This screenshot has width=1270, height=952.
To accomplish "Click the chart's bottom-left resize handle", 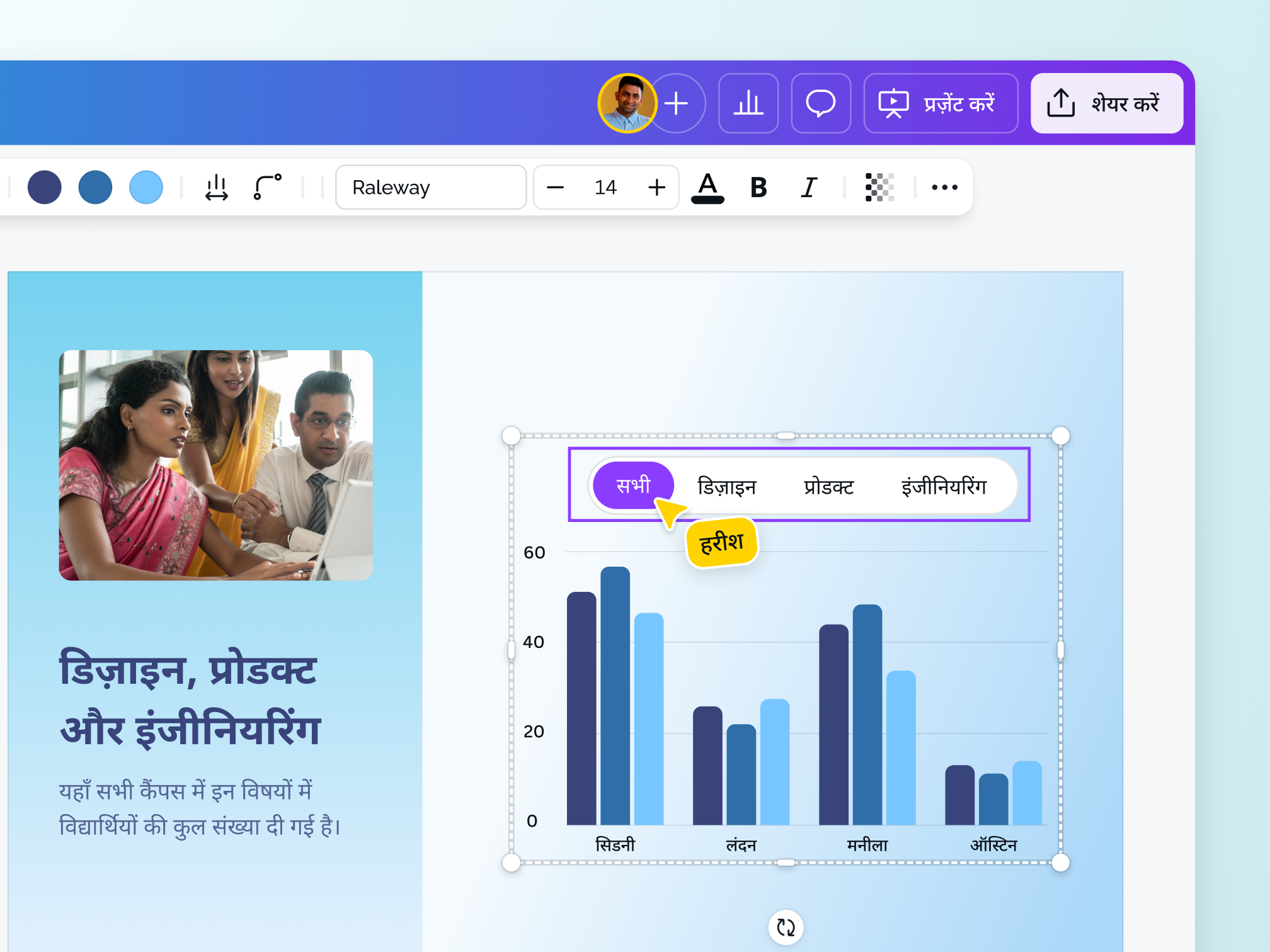I will (x=511, y=862).
